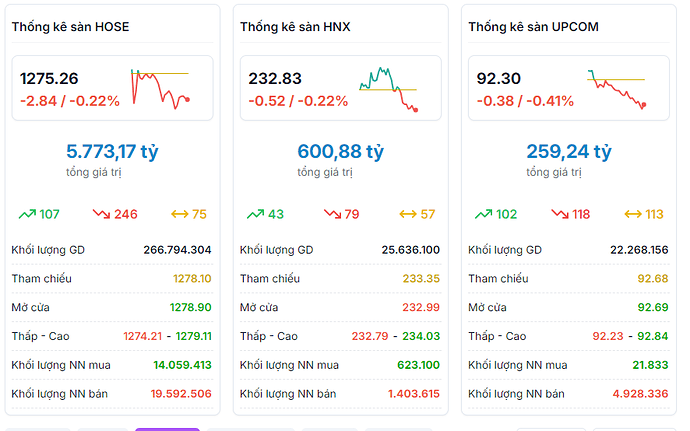
Task: Click the HNX declining stocks down-arrow icon
Action: pyautogui.click(x=332, y=214)
